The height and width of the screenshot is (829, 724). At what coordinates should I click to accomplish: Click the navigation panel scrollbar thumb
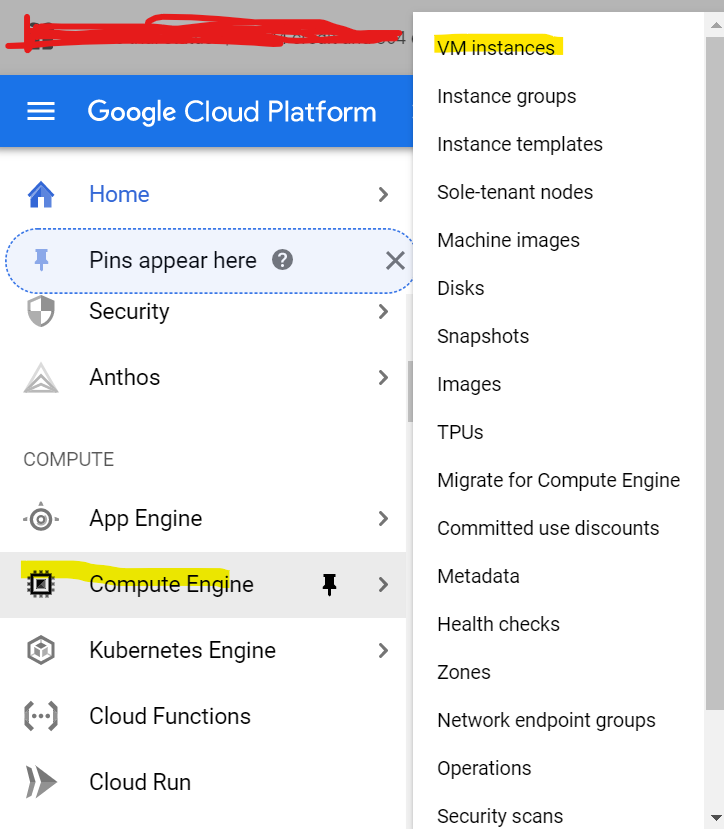pos(410,392)
